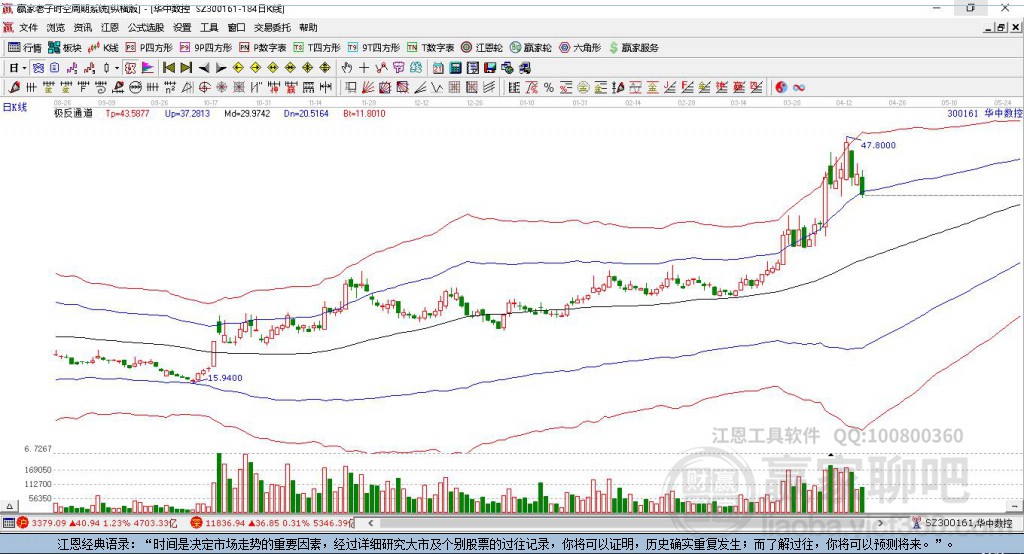Open the 行情 market quotes view
The image size is (1024, 554).
click(x=25, y=48)
